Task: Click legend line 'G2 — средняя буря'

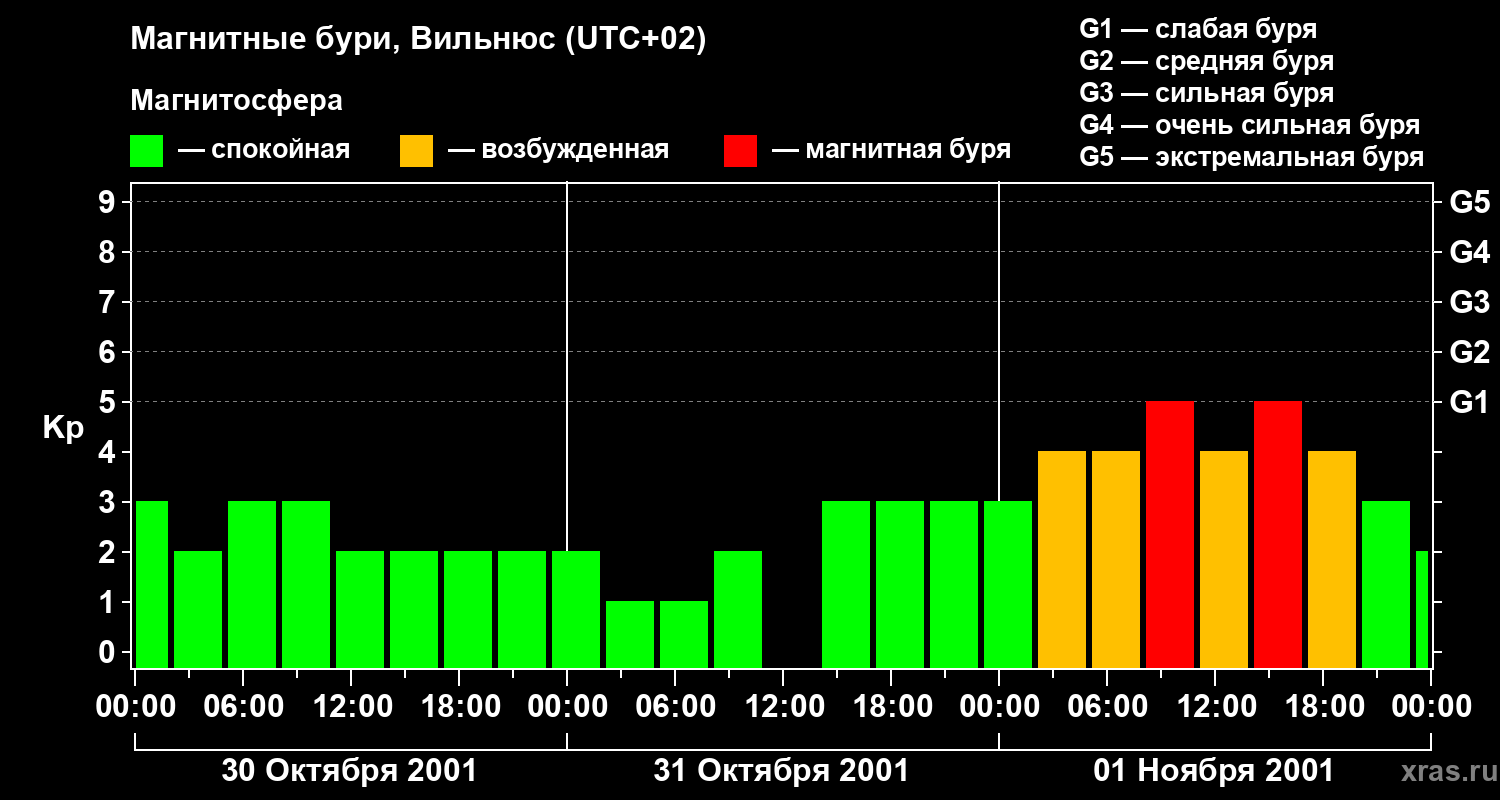Action: click(x=1207, y=61)
